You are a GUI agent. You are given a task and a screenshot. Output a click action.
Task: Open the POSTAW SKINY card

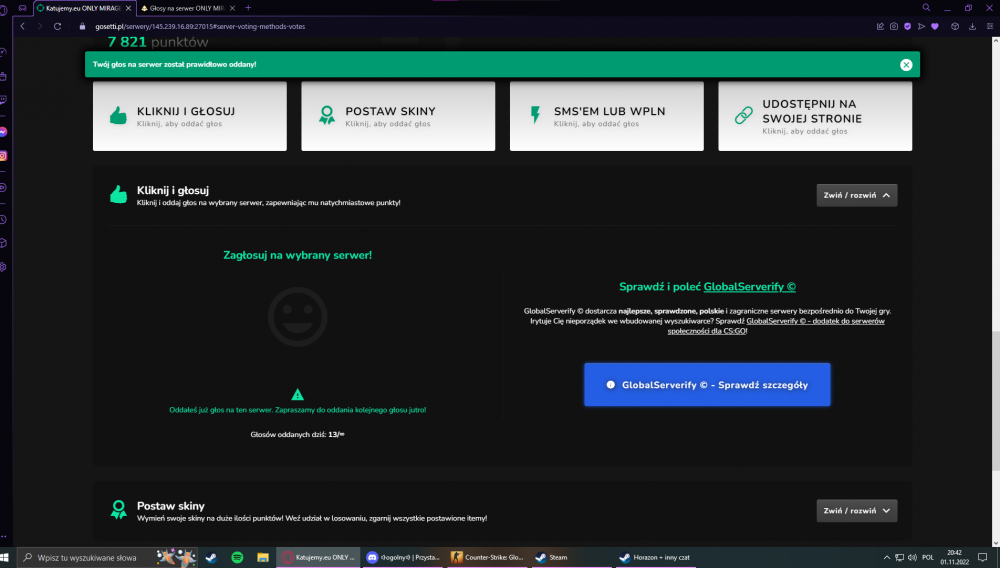[398, 116]
